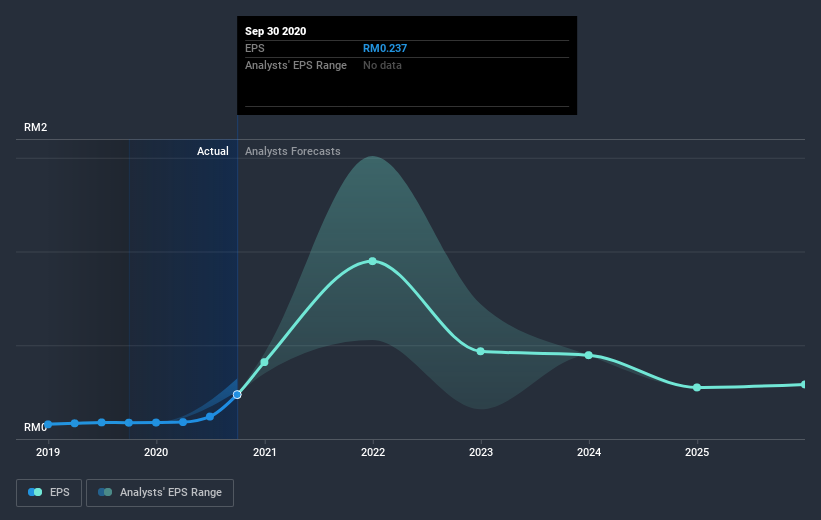Image resolution: width=821 pixels, height=520 pixels.
Task: Toggle the Analysts' EPS Range legend button
Action: click(x=160, y=493)
